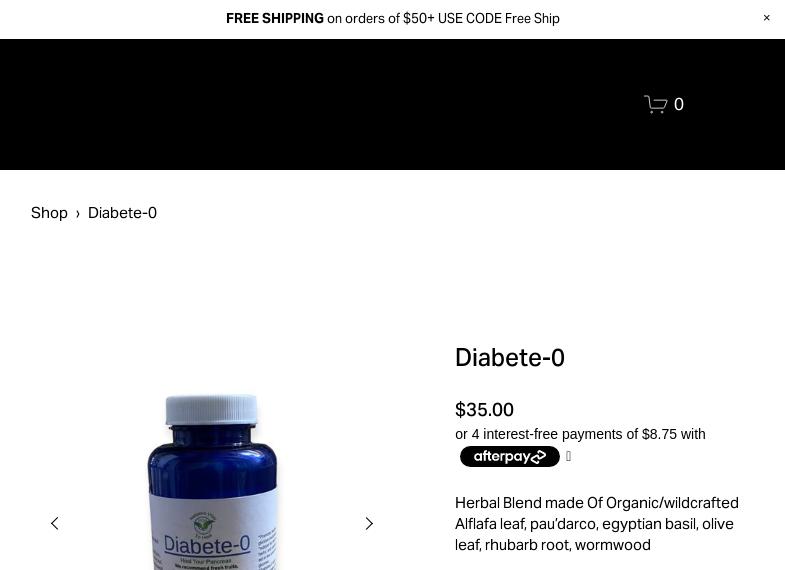Click the USE CODE Free Ship text
Viewport: 785px width, 570px height.
click(x=499, y=19)
